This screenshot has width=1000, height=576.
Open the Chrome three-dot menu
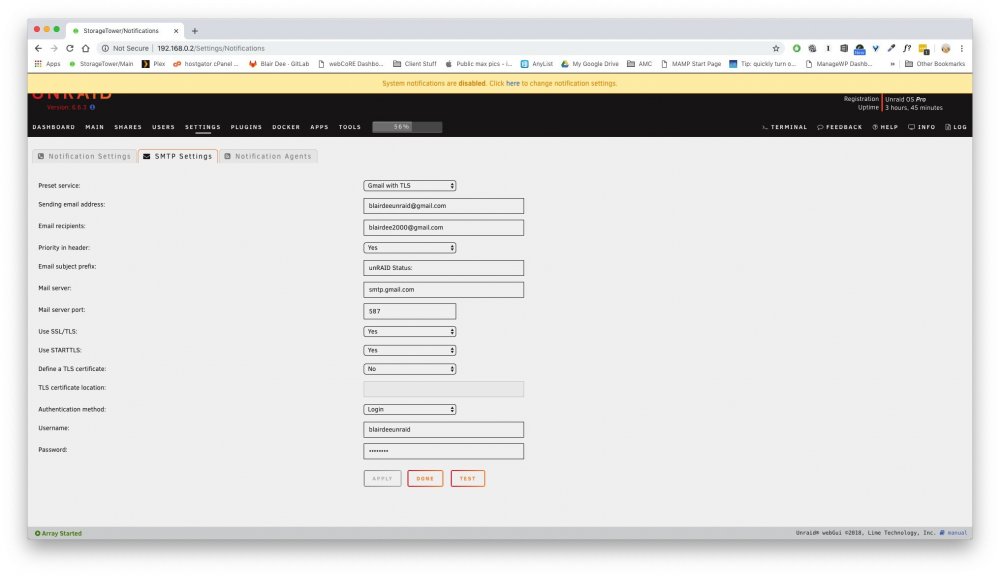[962, 48]
